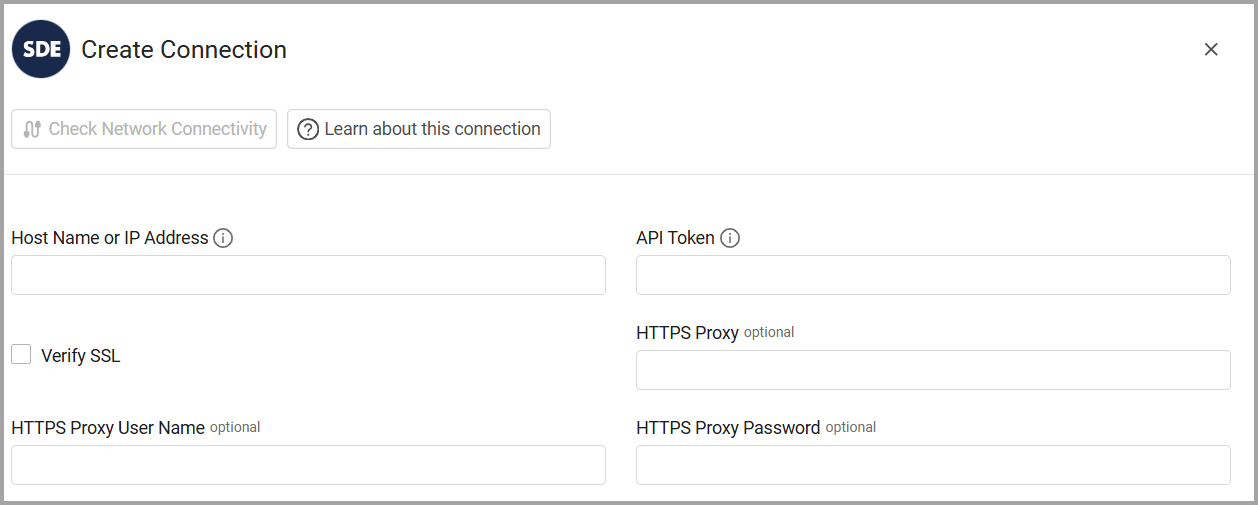Focus the Host Name or IP Address field
The width and height of the screenshot is (1258, 505).
coord(308,275)
